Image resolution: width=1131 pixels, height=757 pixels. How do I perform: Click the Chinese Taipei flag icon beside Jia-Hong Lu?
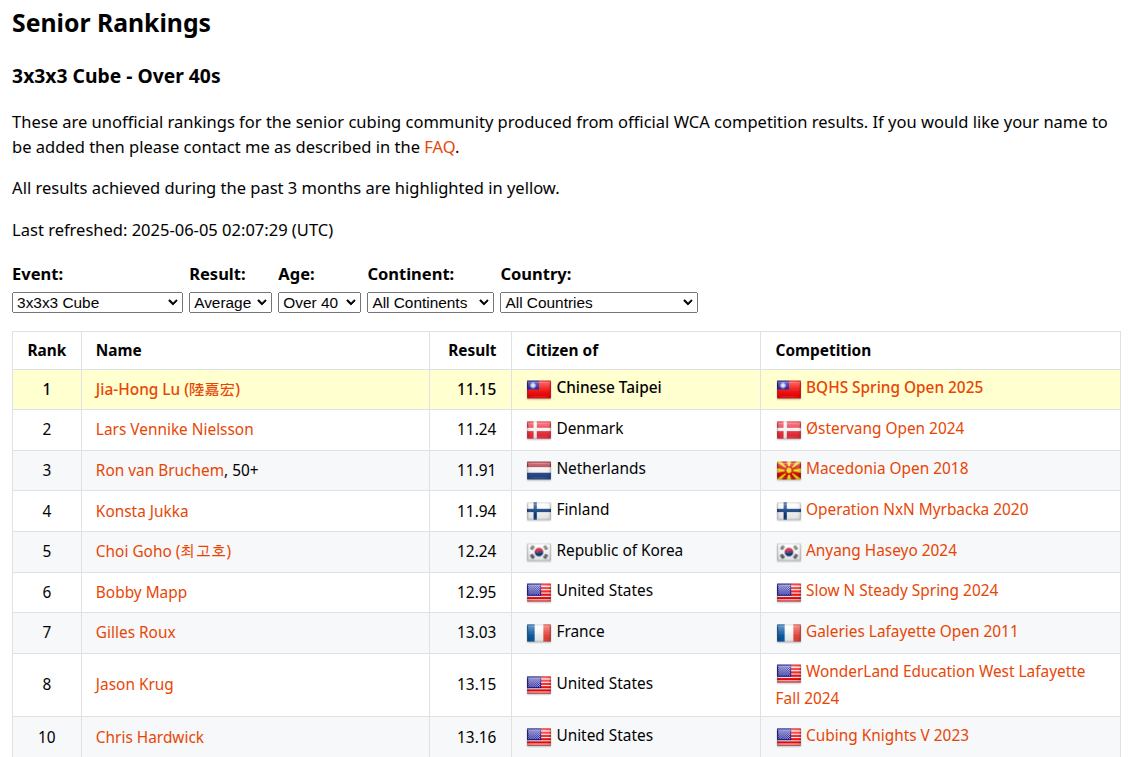[x=538, y=388]
